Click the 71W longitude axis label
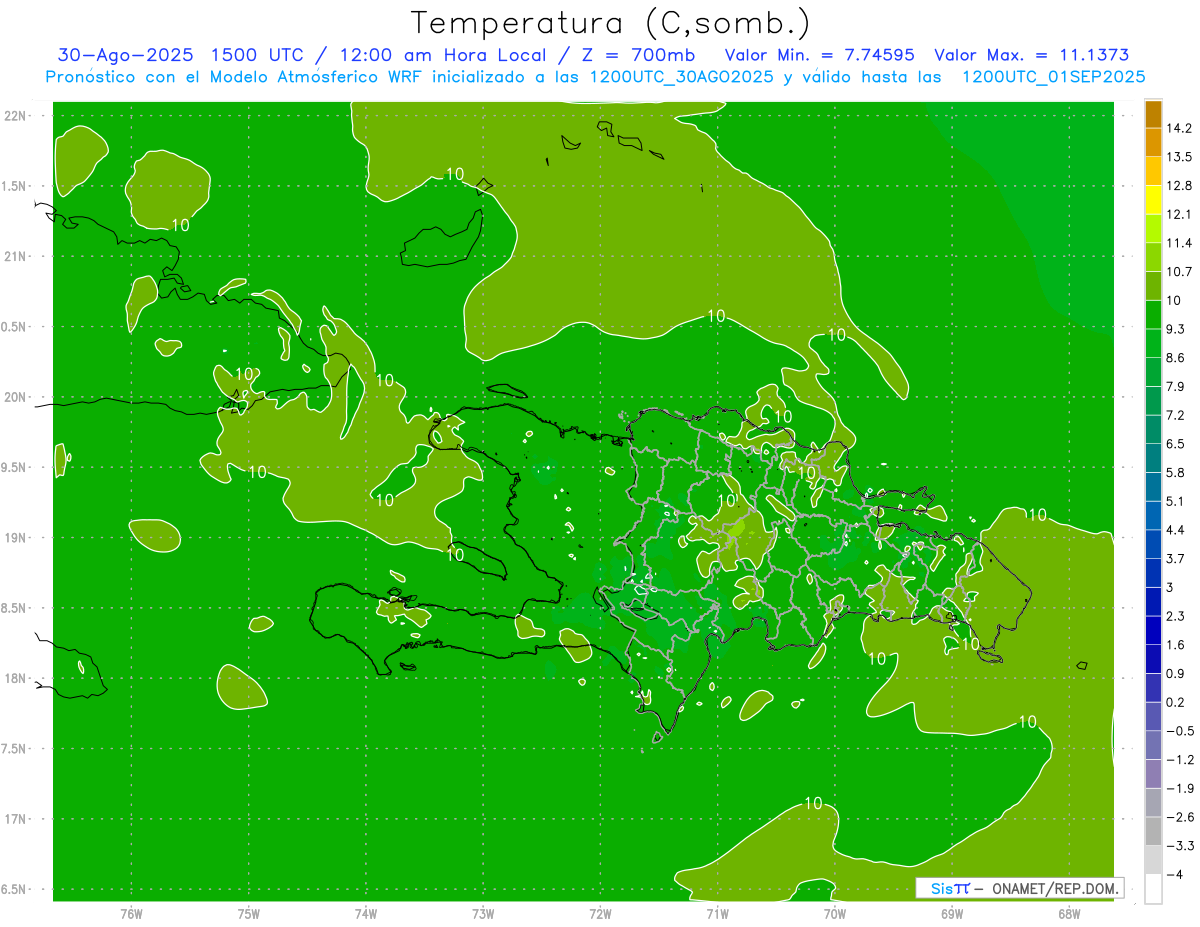This screenshot has width=1200, height=927. tap(717, 913)
